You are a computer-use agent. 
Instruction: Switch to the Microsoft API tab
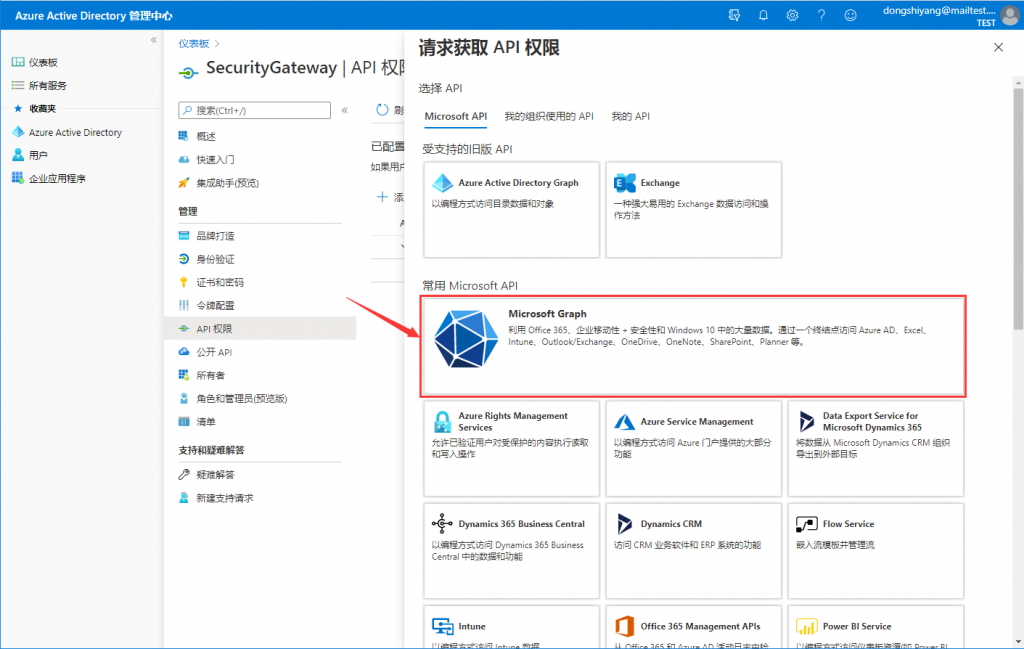[456, 116]
